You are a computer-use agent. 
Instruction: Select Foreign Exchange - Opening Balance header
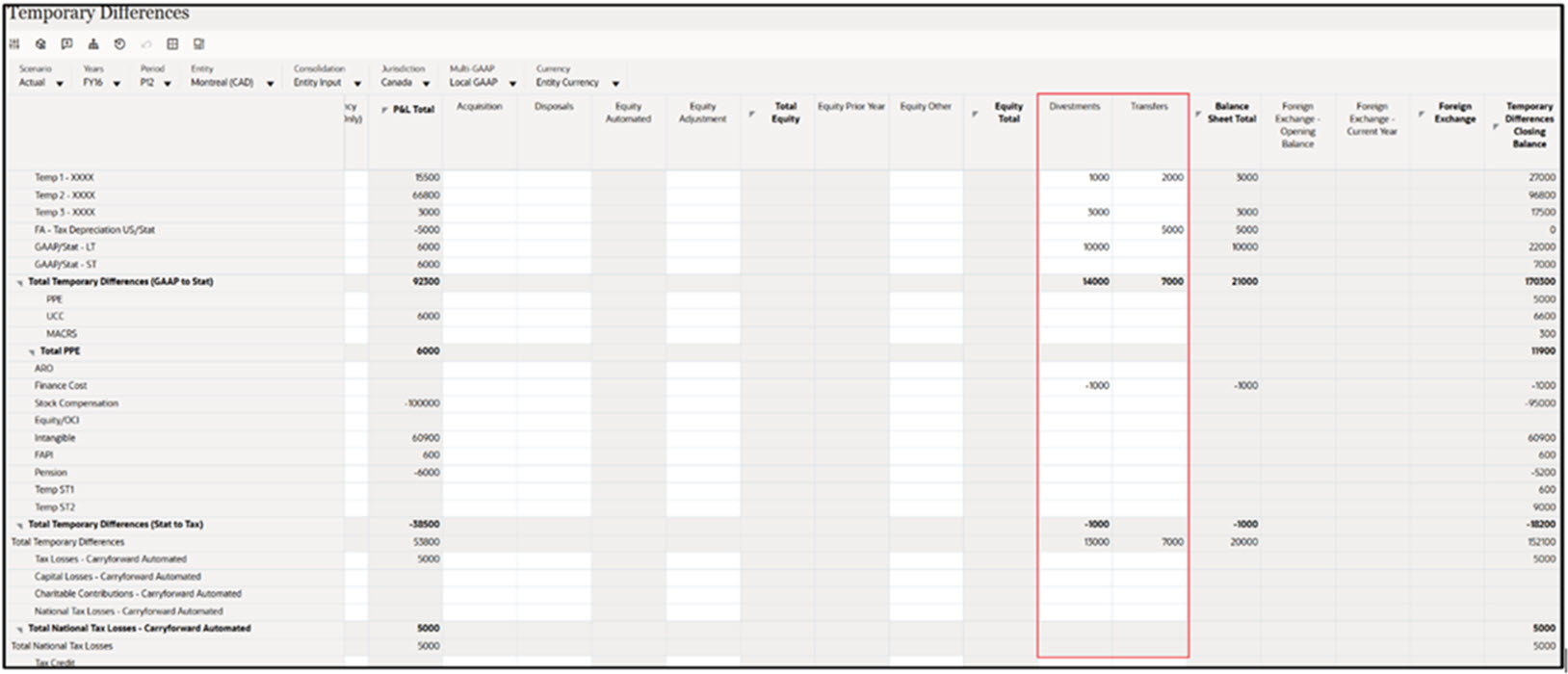coord(1297,125)
